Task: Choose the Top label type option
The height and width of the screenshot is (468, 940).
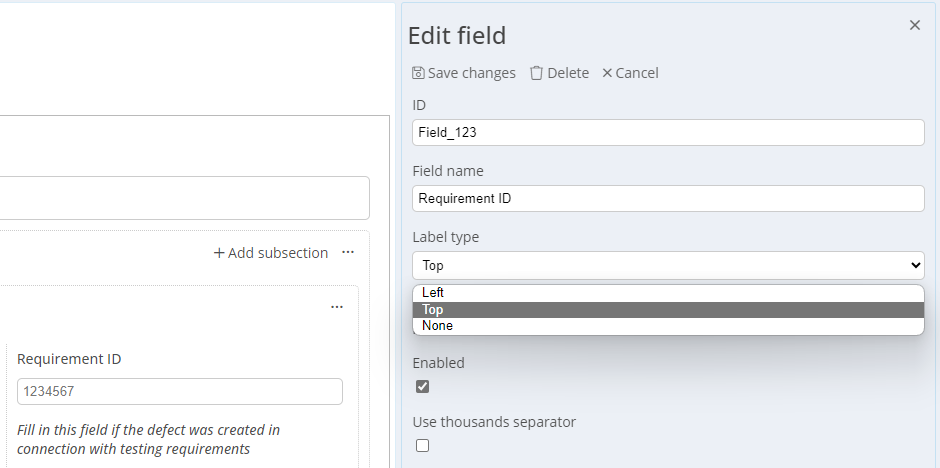Action: tap(668, 310)
